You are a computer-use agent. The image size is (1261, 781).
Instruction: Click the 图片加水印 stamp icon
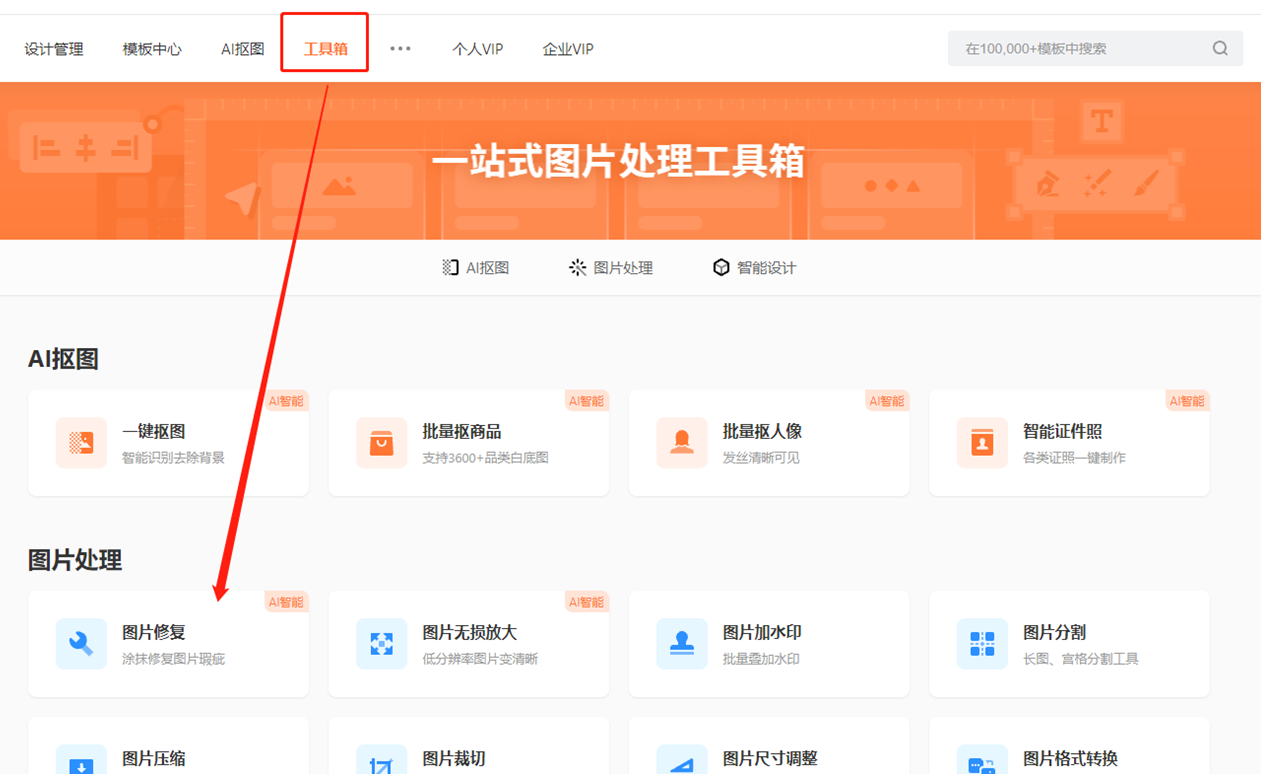(x=682, y=644)
